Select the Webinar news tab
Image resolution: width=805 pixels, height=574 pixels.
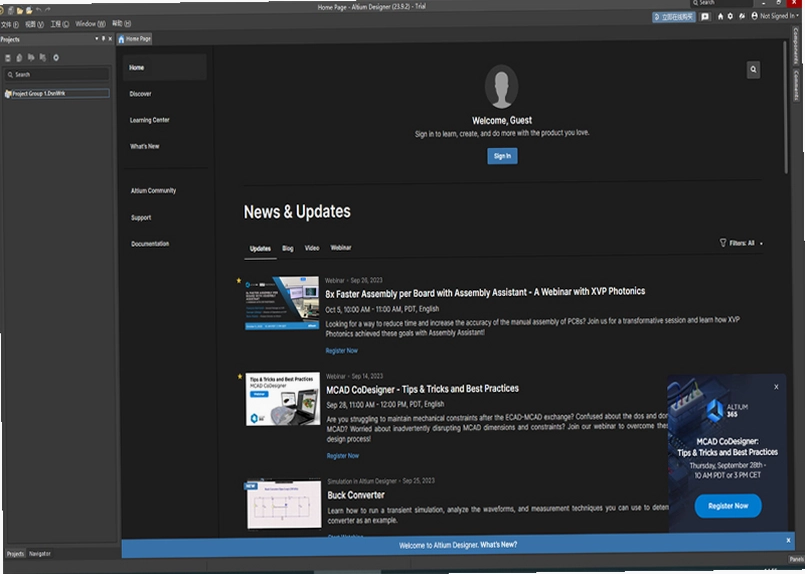[341, 247]
